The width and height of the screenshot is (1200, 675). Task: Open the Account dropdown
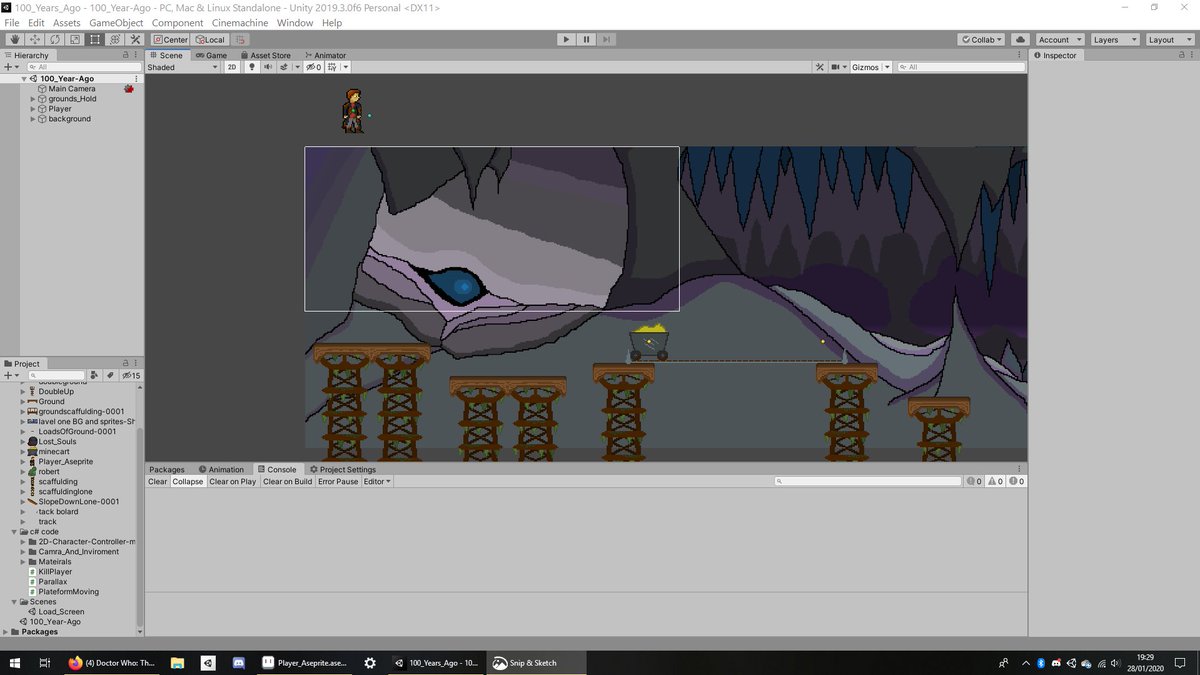click(x=1058, y=39)
